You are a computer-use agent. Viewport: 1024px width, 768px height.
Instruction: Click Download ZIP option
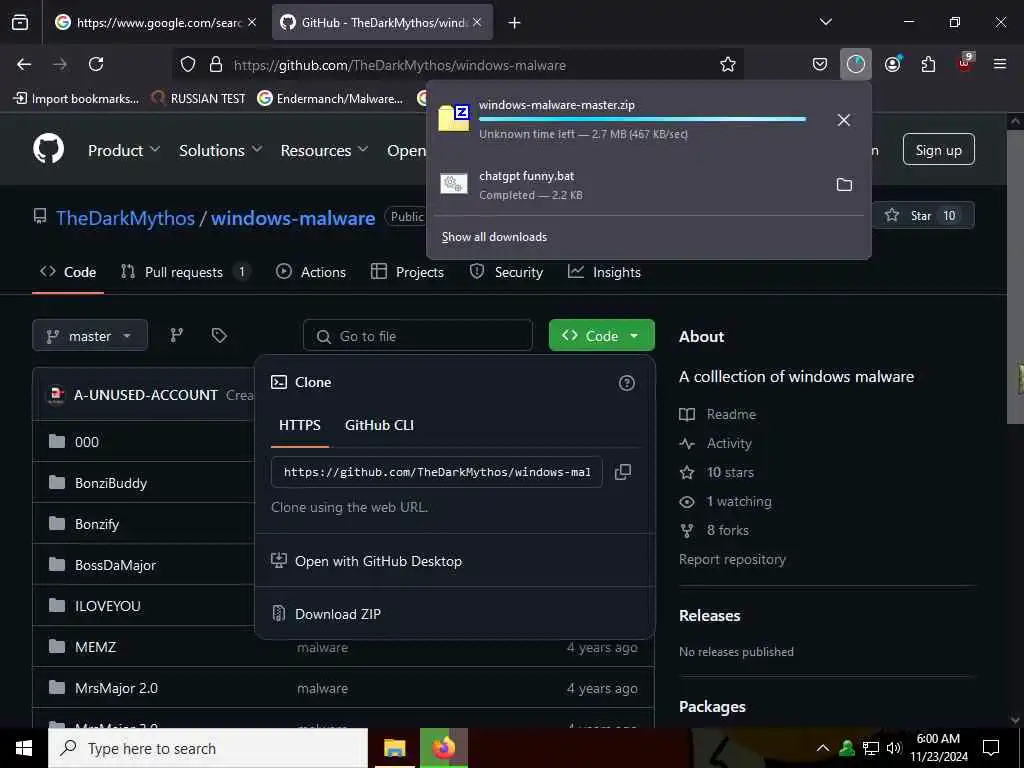tap(338, 614)
